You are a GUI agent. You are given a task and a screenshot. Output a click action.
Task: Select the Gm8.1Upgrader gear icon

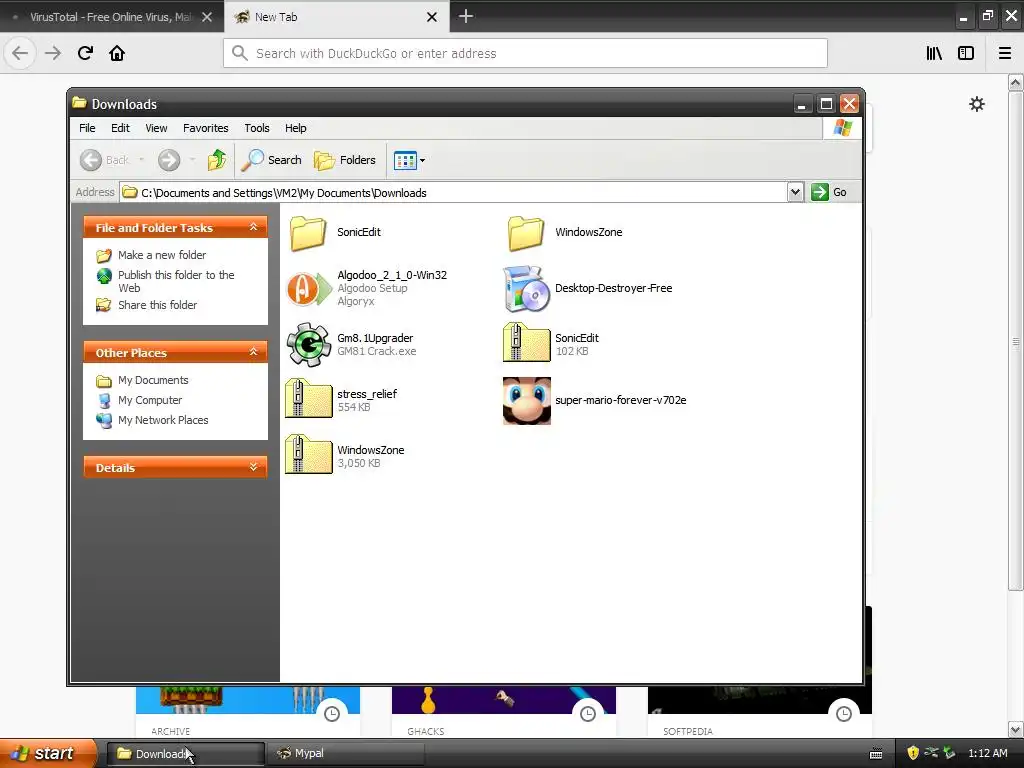(x=308, y=344)
